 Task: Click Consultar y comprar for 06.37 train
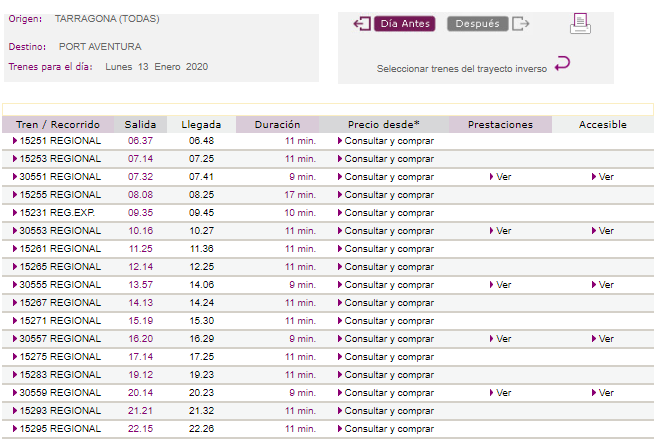pyautogui.click(x=388, y=141)
